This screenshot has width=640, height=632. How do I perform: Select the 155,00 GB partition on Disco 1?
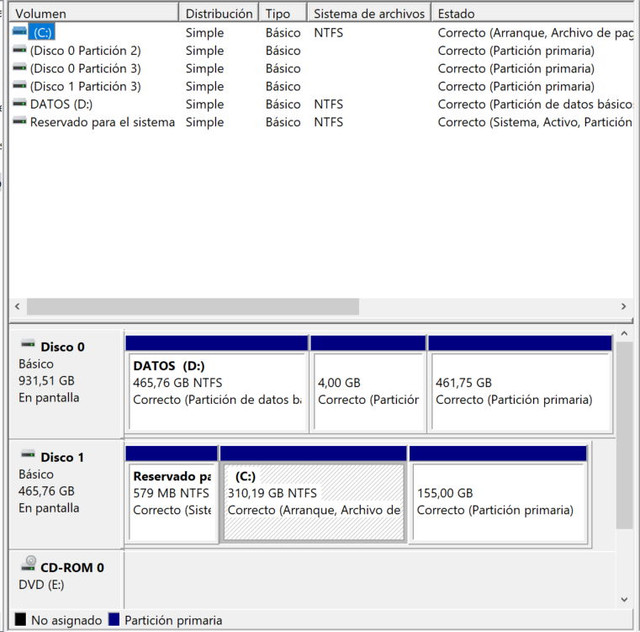498,494
